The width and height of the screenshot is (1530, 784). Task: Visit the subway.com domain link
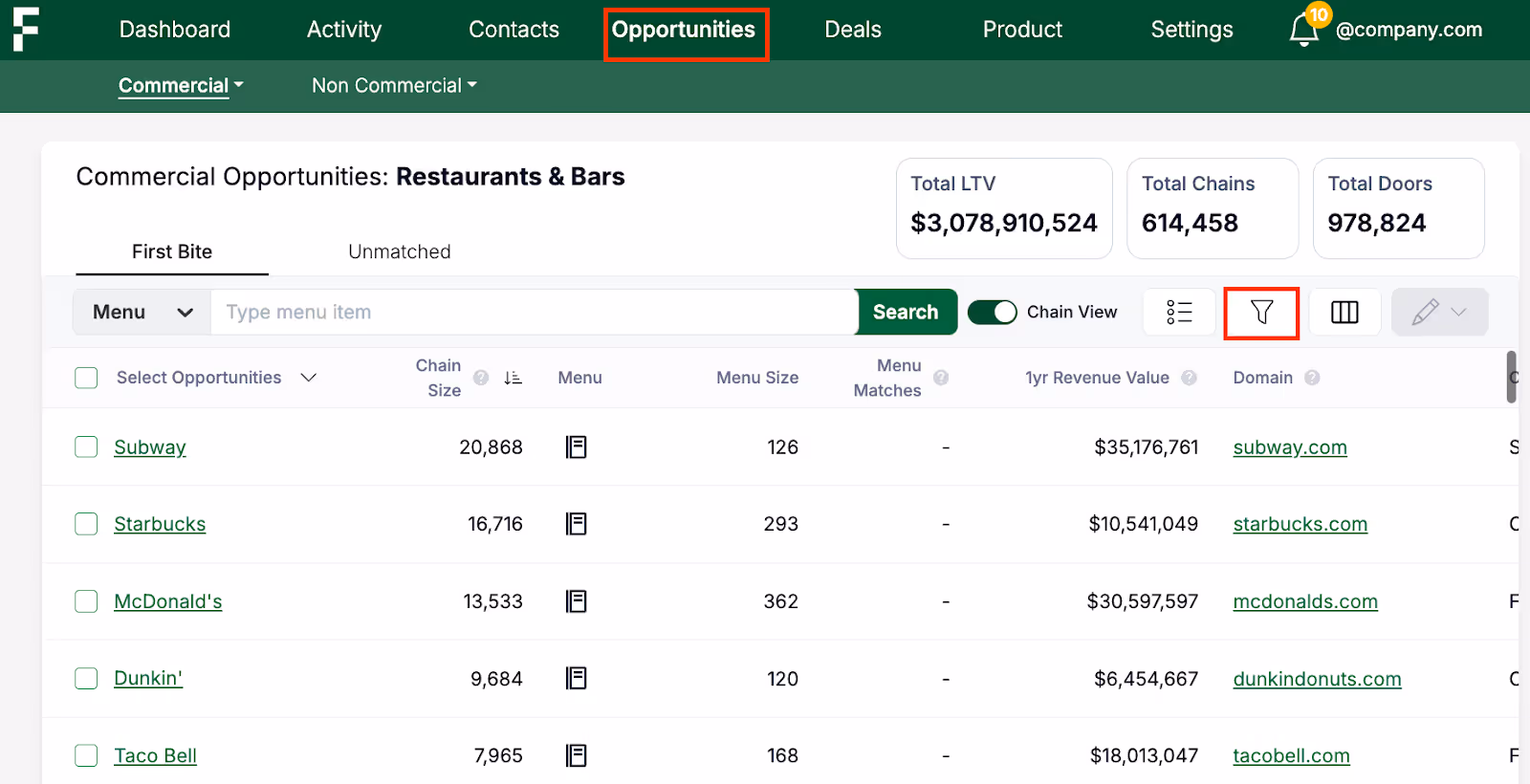click(1290, 447)
